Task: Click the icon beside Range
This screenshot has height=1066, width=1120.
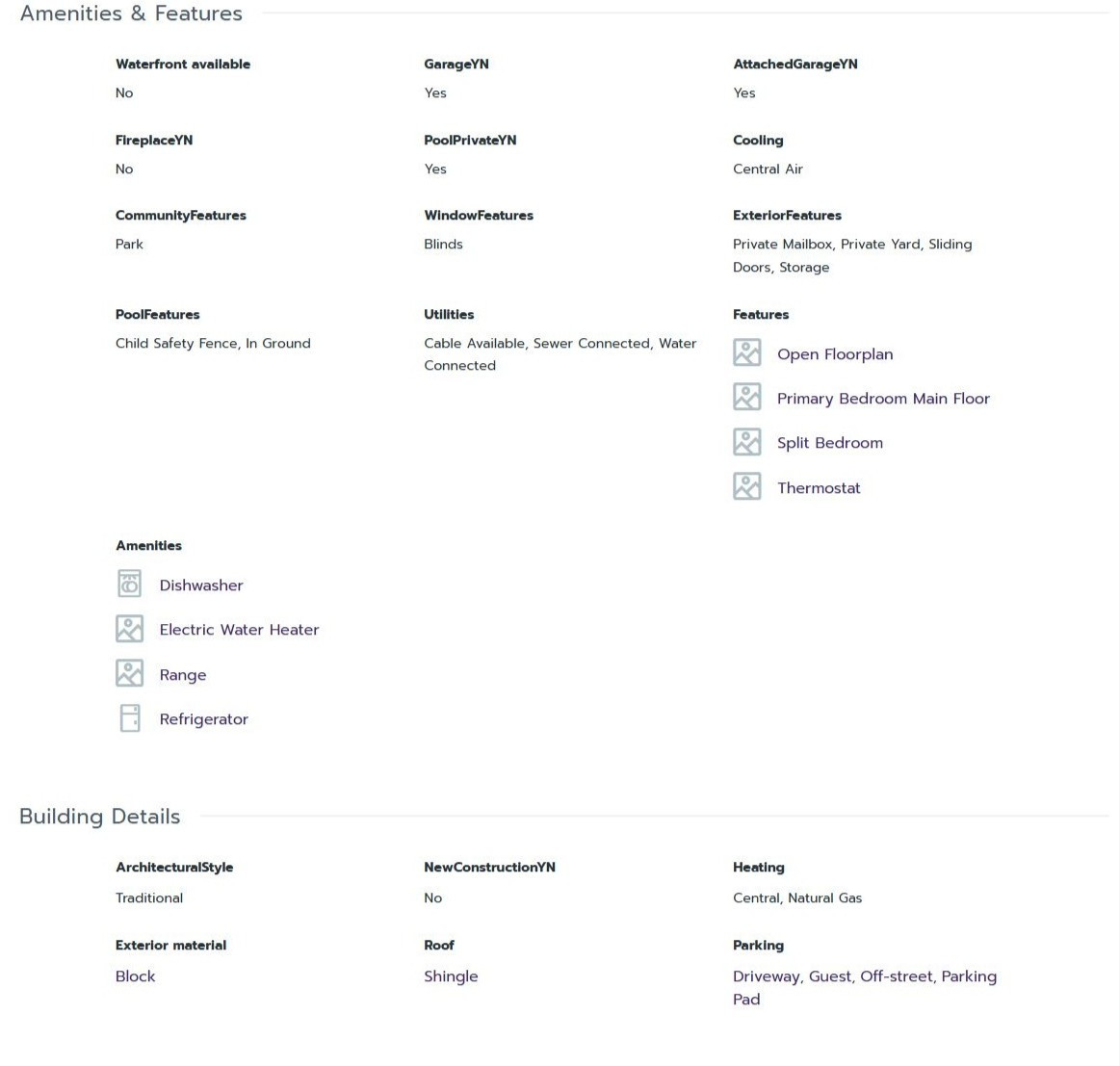Action: [x=129, y=673]
